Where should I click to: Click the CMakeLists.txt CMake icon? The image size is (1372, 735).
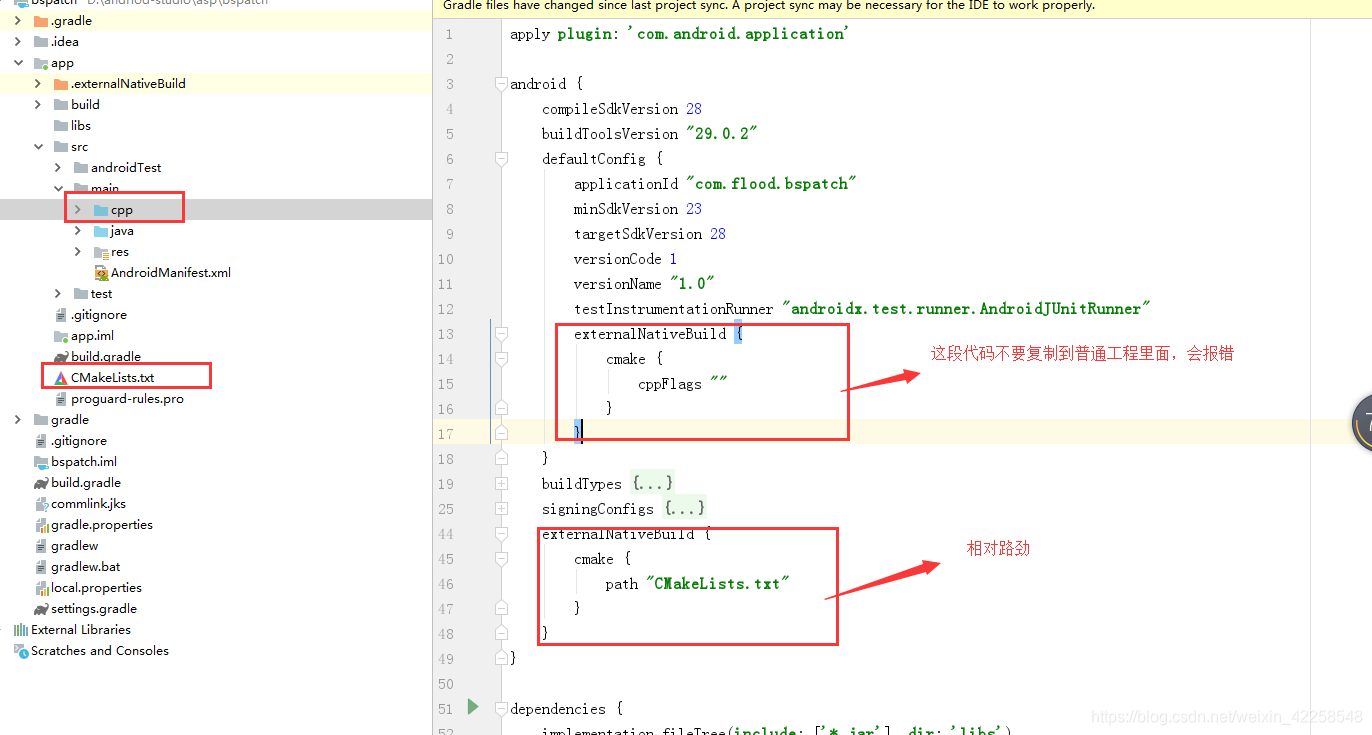[61, 378]
